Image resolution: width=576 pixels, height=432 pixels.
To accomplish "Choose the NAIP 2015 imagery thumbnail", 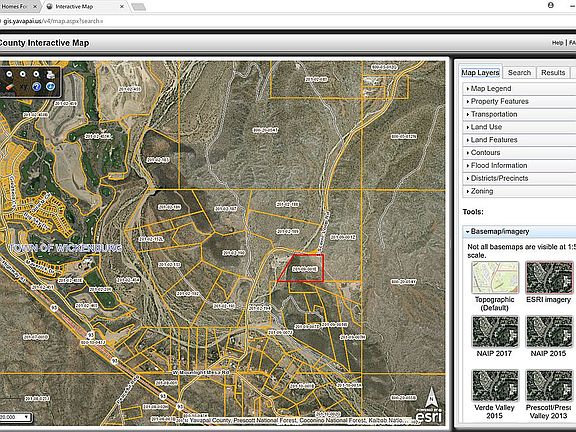I will [x=549, y=331].
